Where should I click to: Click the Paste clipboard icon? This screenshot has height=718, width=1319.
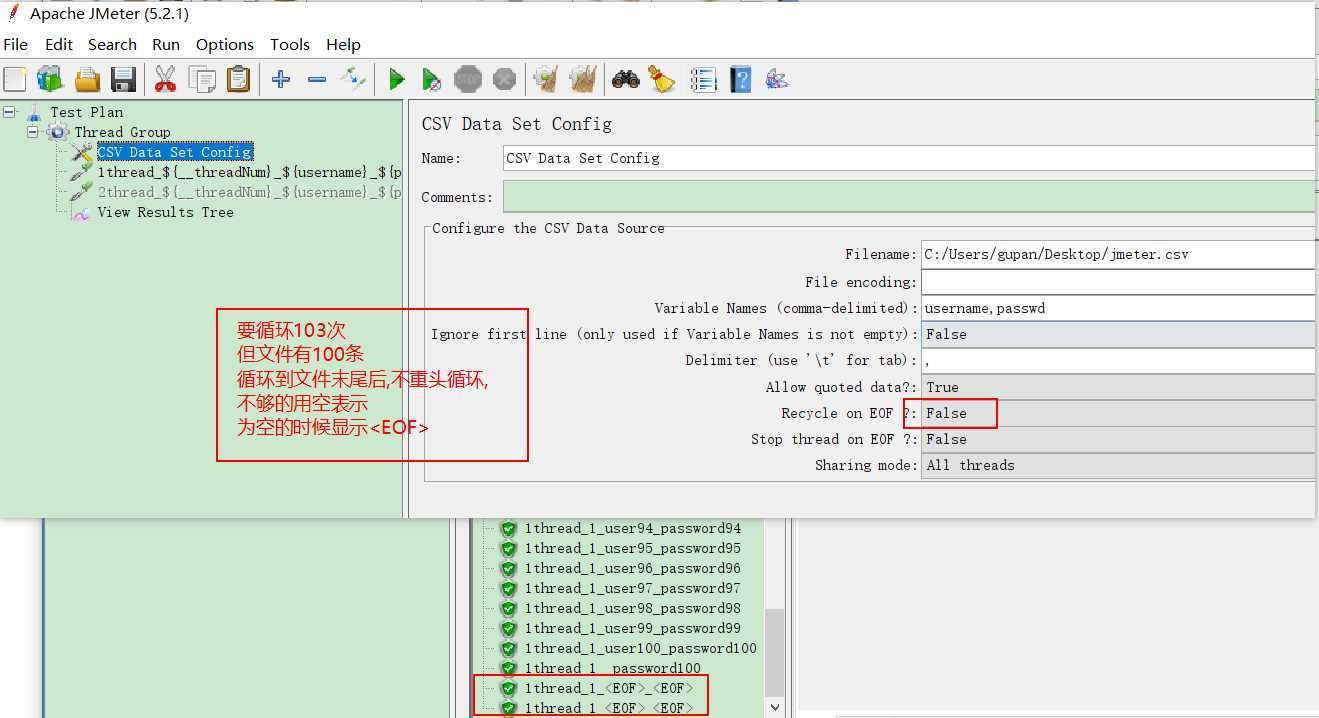click(x=238, y=79)
